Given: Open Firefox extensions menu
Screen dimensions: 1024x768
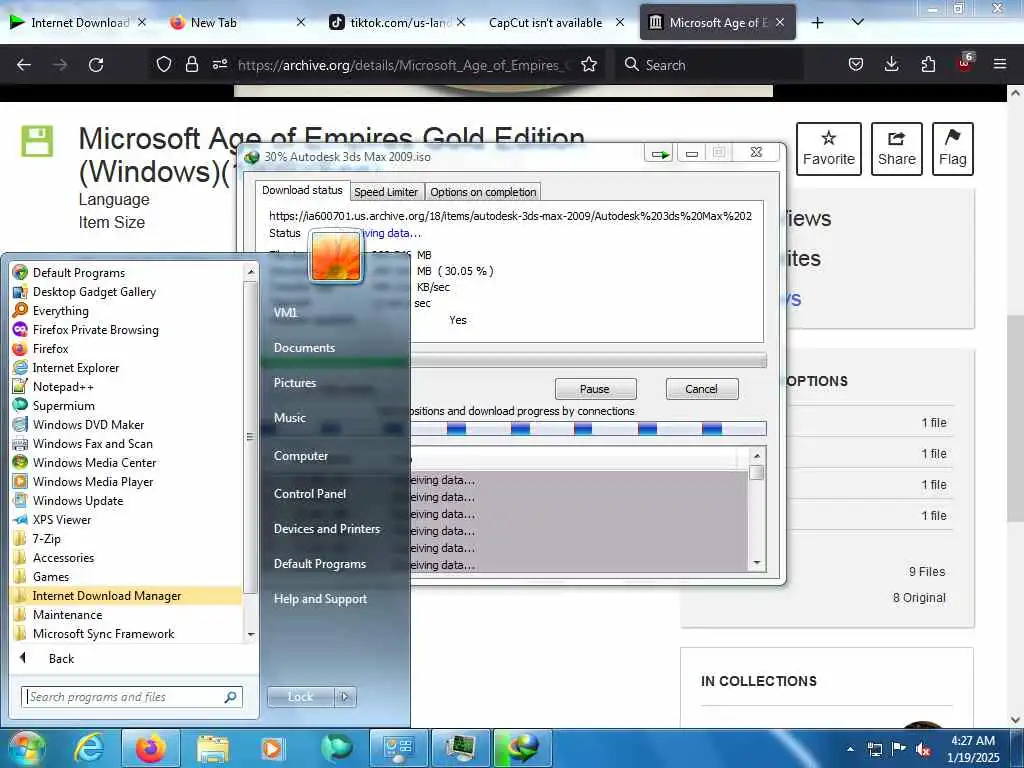Looking at the screenshot, I should 928,64.
